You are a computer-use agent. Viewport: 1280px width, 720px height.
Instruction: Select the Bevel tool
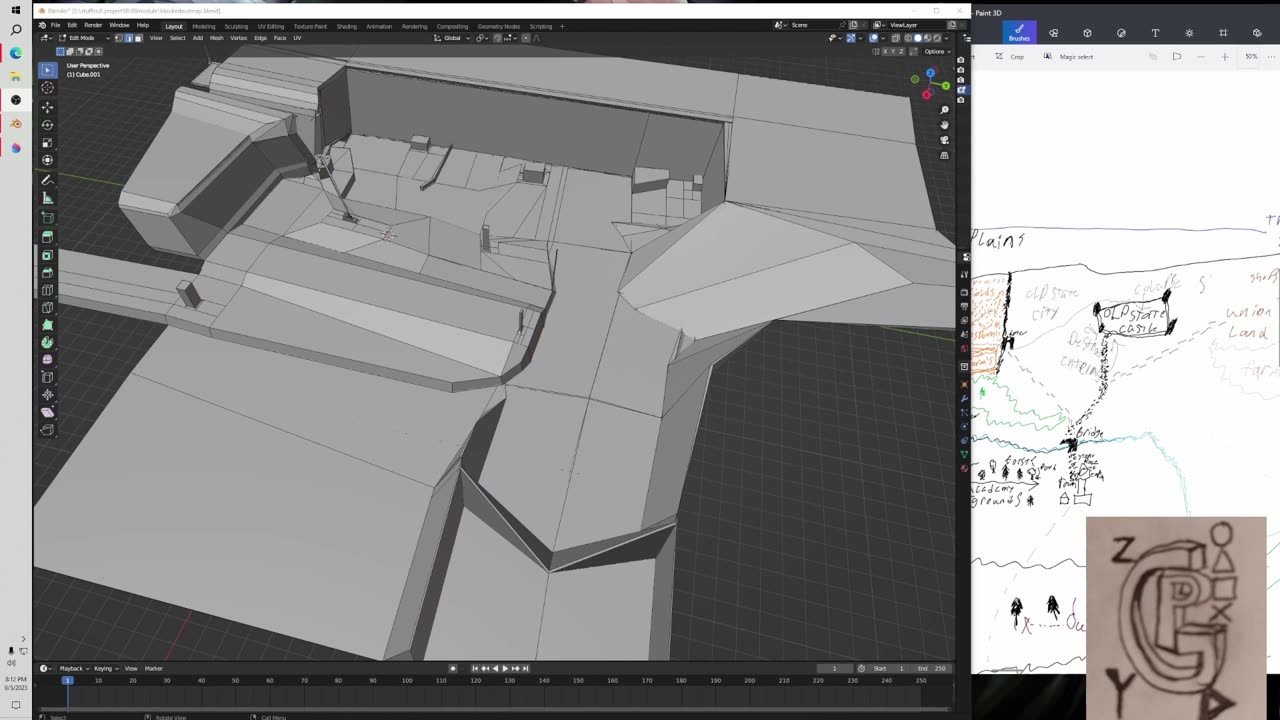(47, 272)
